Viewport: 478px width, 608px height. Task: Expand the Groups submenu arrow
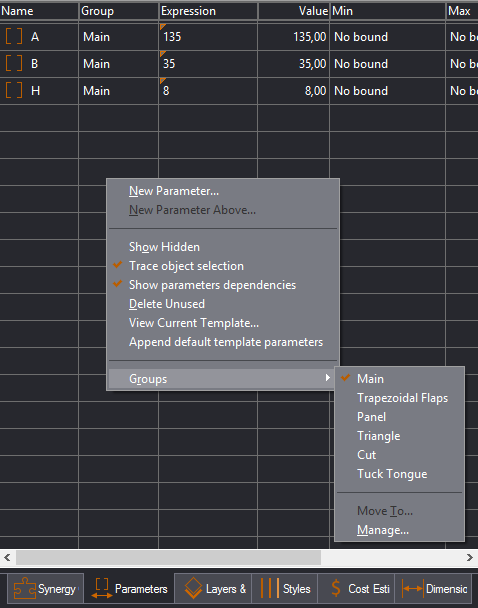[x=328, y=378]
